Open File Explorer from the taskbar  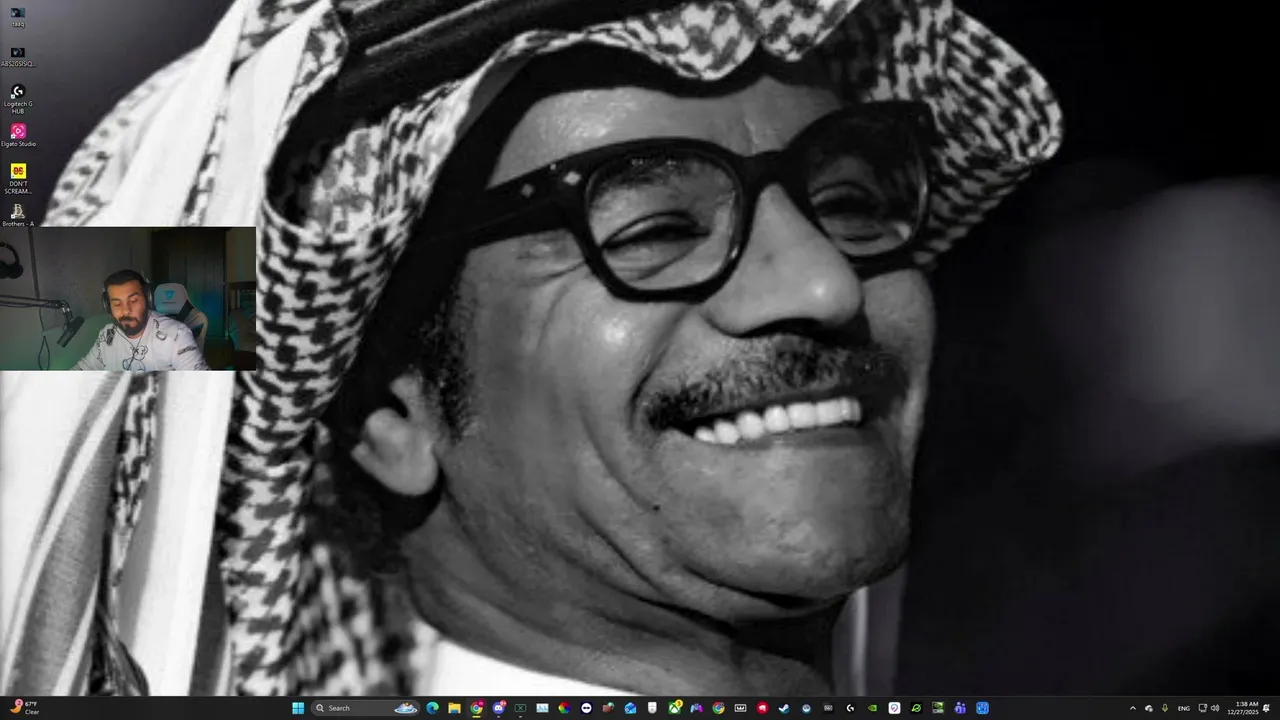tap(454, 708)
